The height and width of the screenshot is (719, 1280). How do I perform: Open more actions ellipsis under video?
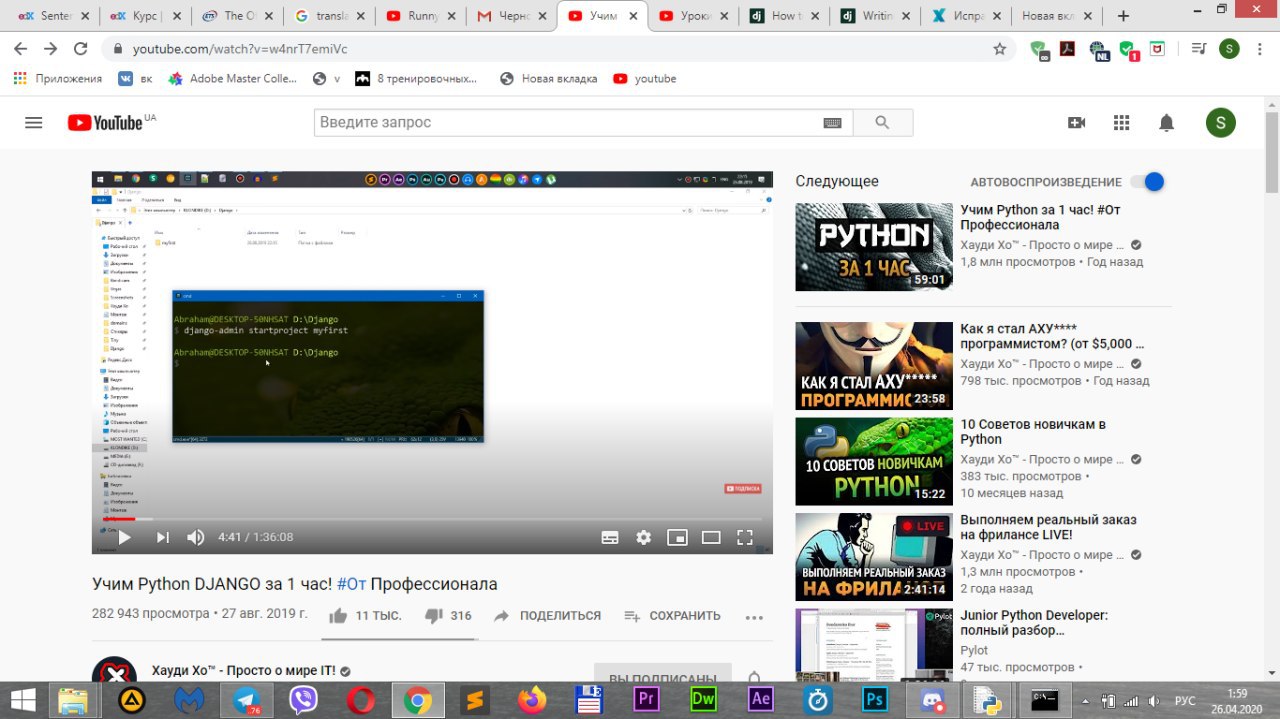click(x=754, y=618)
